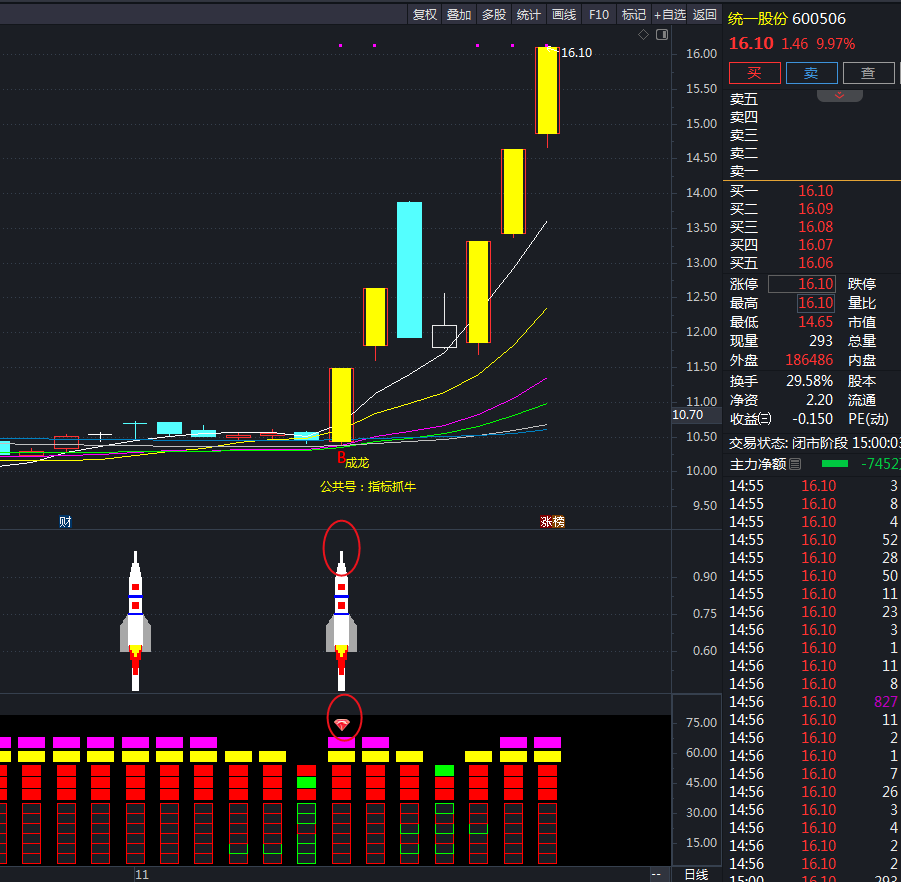The width and height of the screenshot is (901, 882).
Task: Select the 多股 multi-stock view
Action: coord(494,14)
